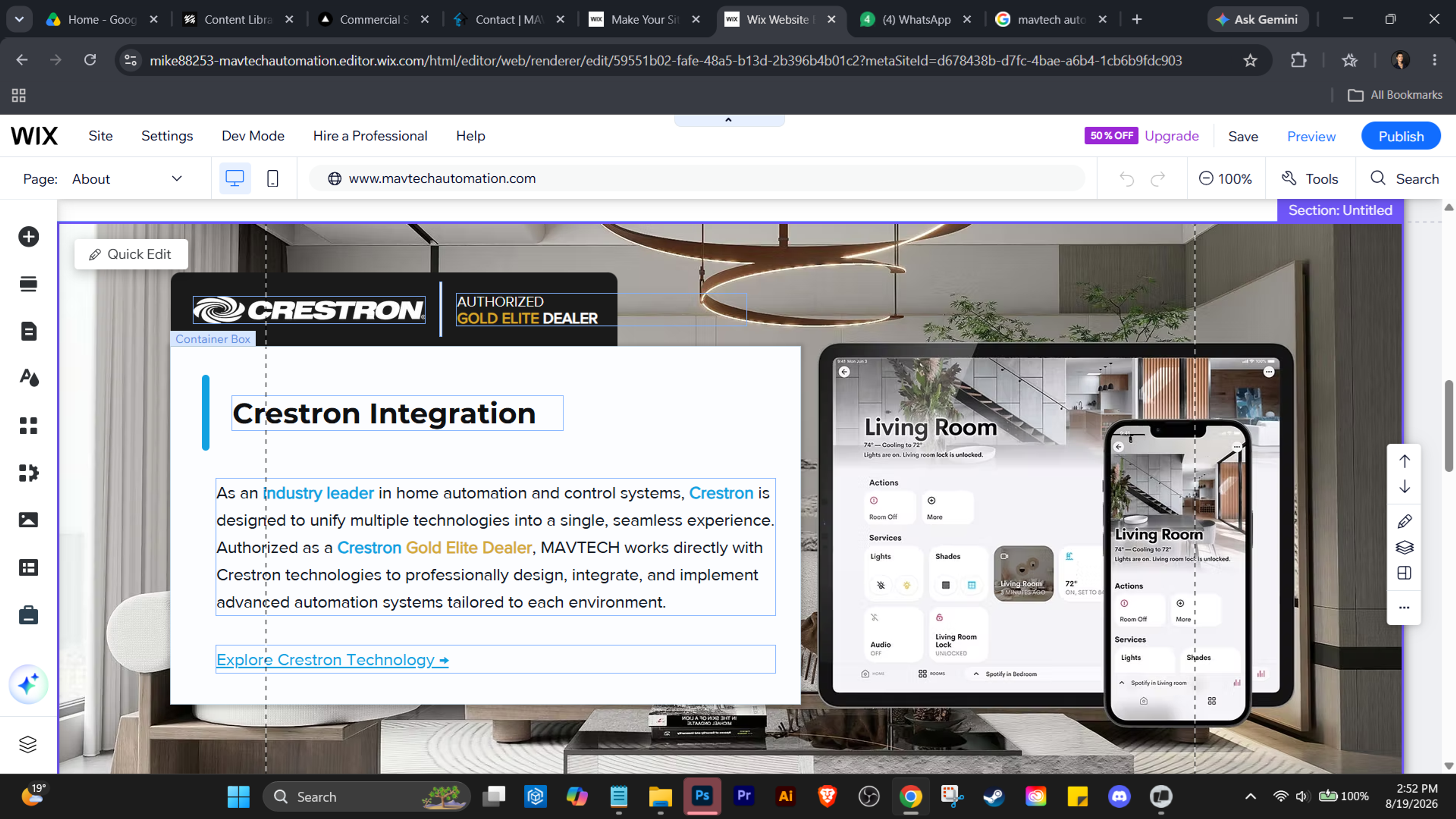Screen dimensions: 1456x819
Task: Open the Help menu
Action: click(470, 136)
